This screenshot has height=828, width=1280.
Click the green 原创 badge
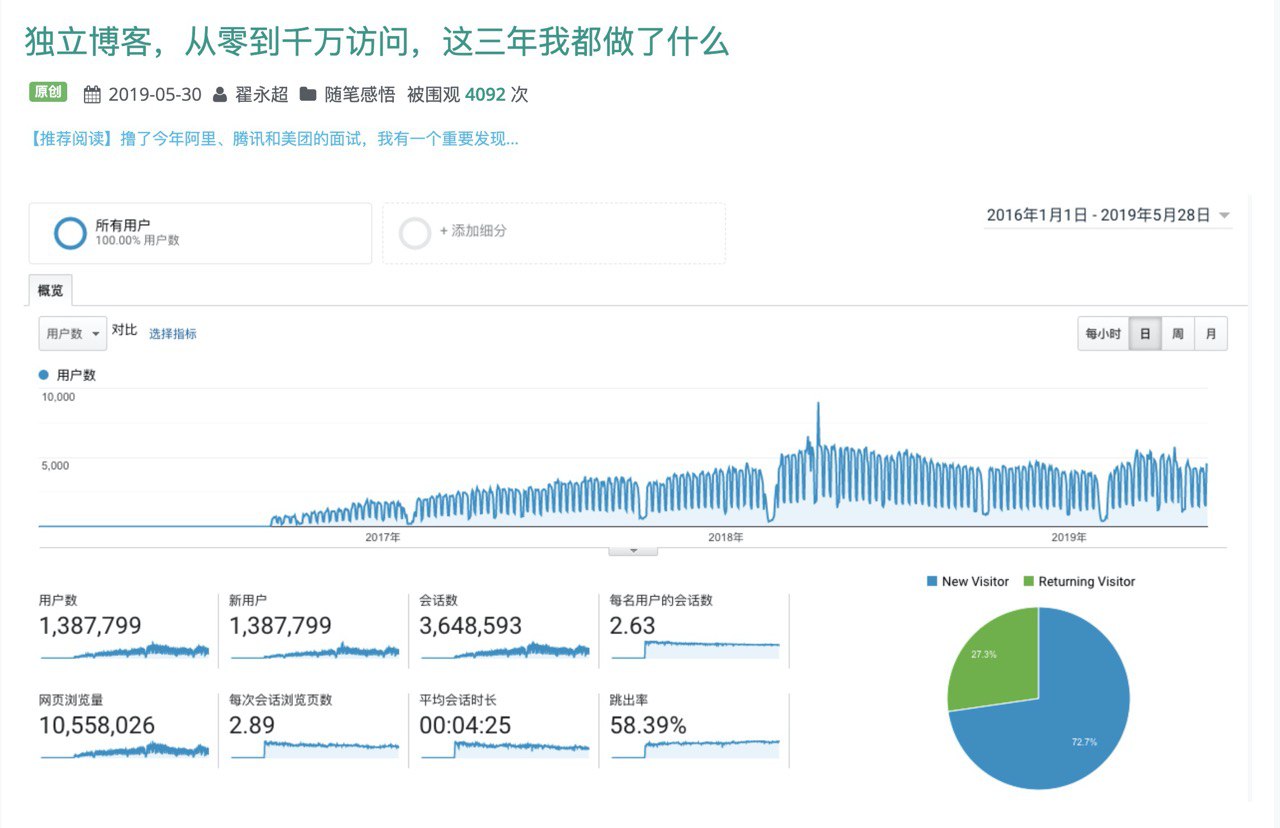click(x=47, y=93)
